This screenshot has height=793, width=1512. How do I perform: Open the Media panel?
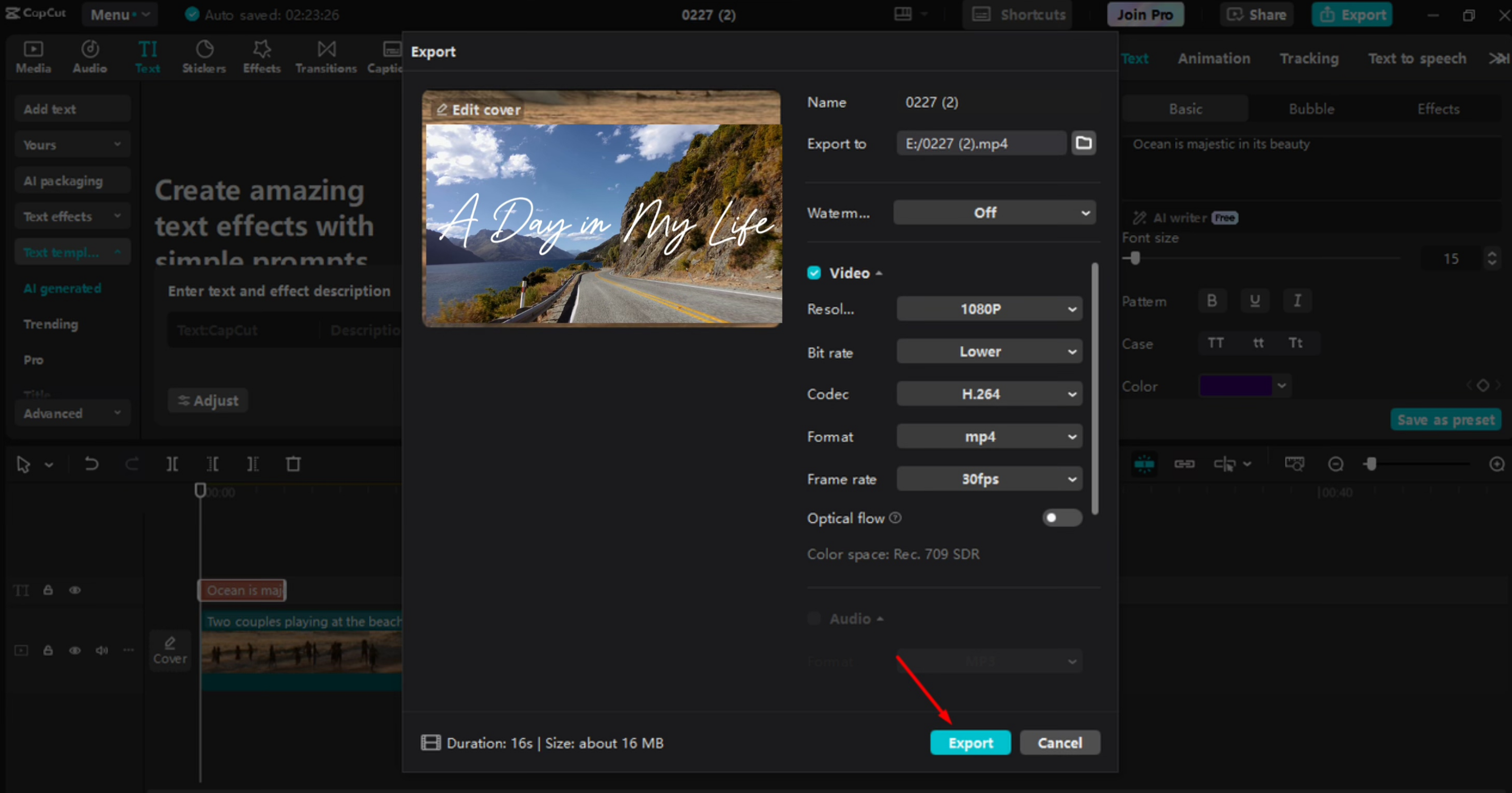tap(33, 56)
